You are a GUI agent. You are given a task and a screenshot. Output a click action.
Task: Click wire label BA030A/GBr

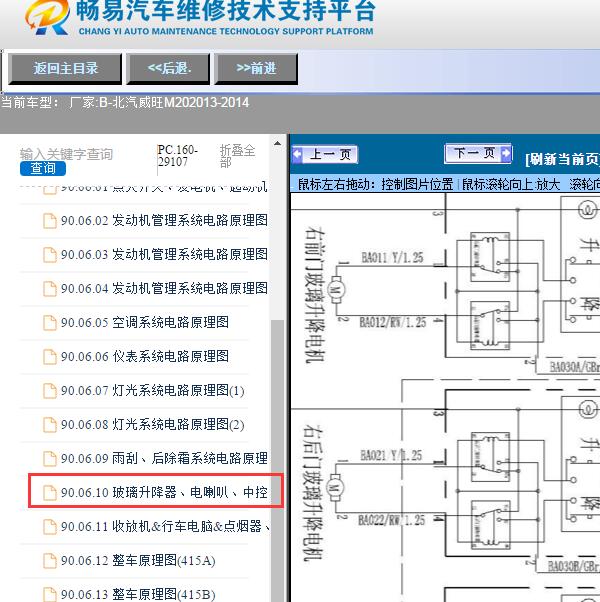pos(575,367)
